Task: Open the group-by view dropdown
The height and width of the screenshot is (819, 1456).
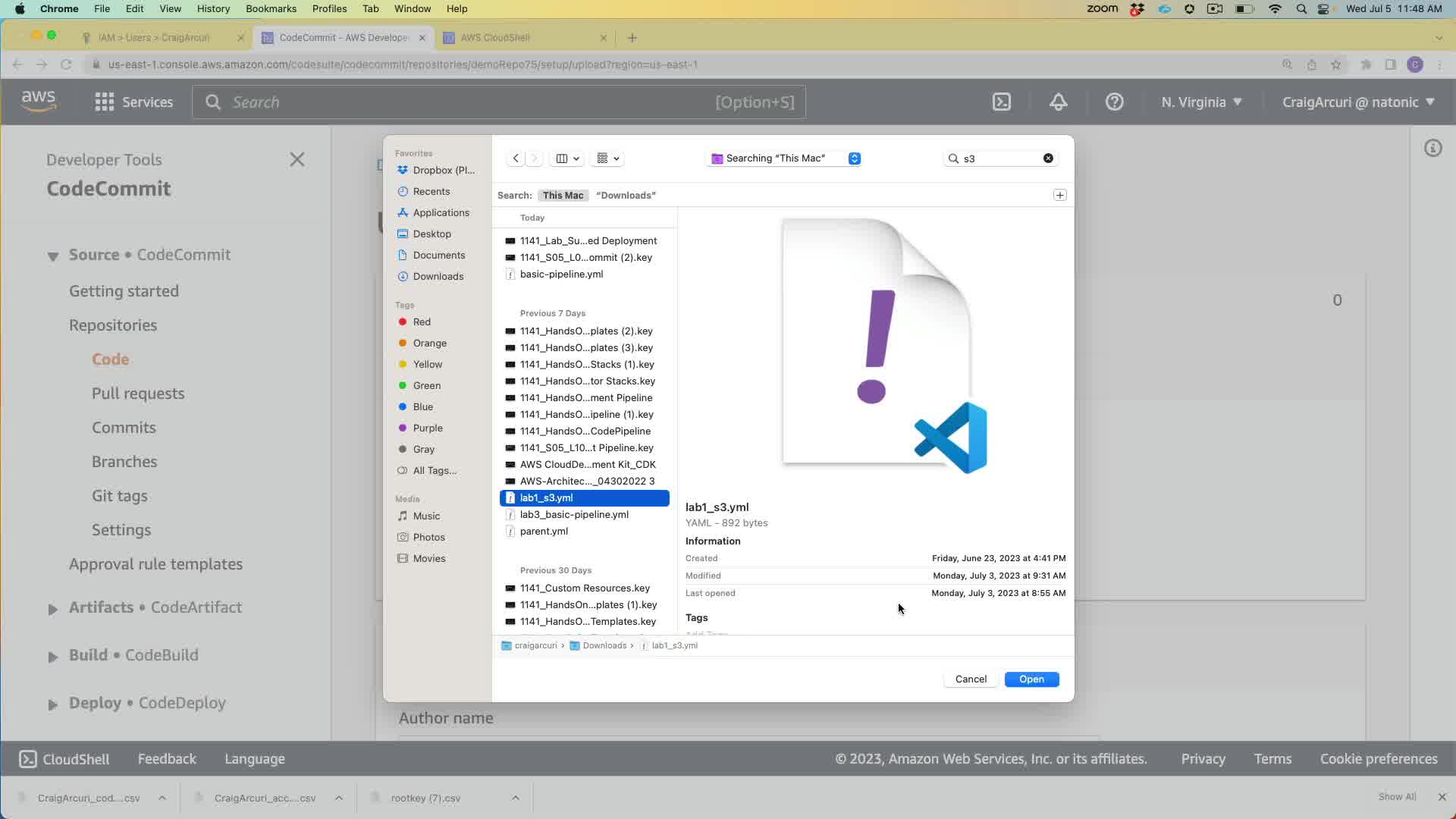Action: (x=608, y=158)
